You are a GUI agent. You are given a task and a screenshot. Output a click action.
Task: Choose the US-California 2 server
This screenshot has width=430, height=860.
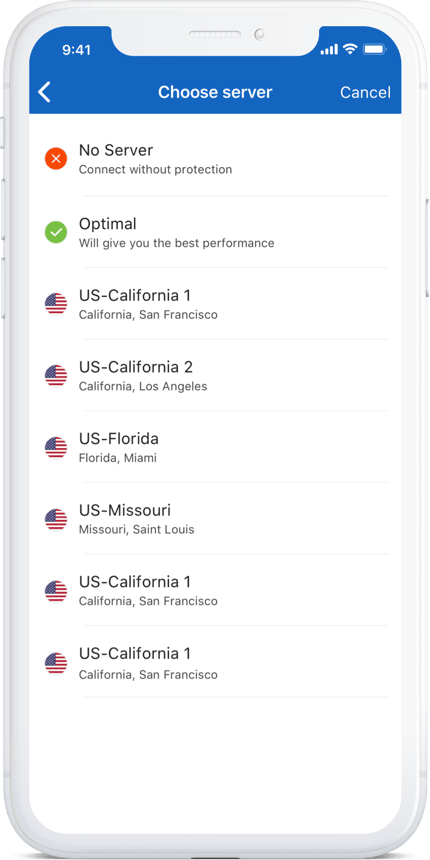[x=215, y=376]
